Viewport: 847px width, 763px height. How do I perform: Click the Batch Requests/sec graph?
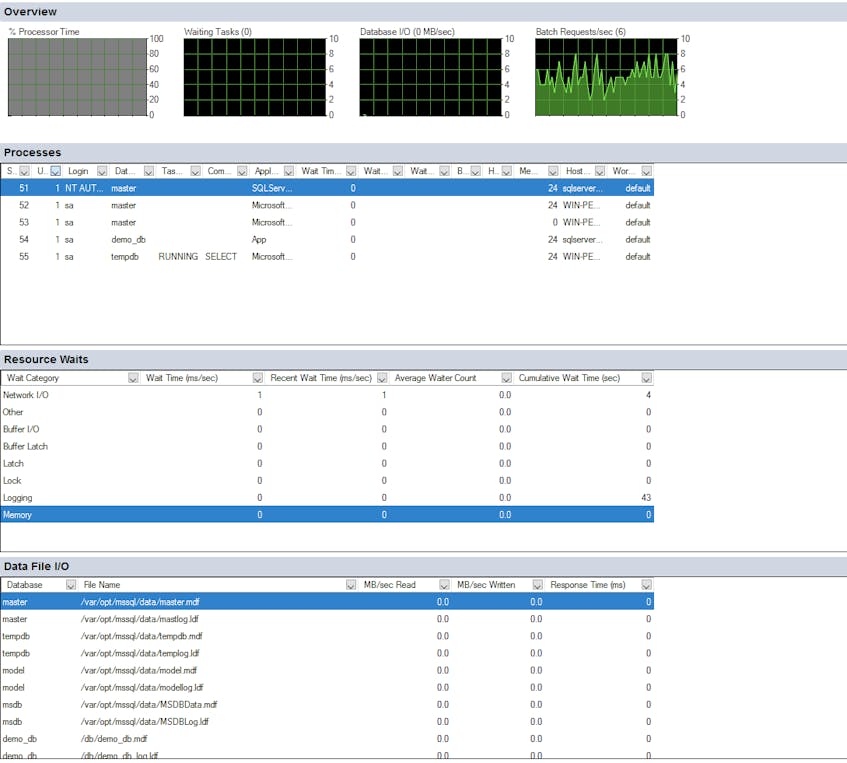coord(606,77)
